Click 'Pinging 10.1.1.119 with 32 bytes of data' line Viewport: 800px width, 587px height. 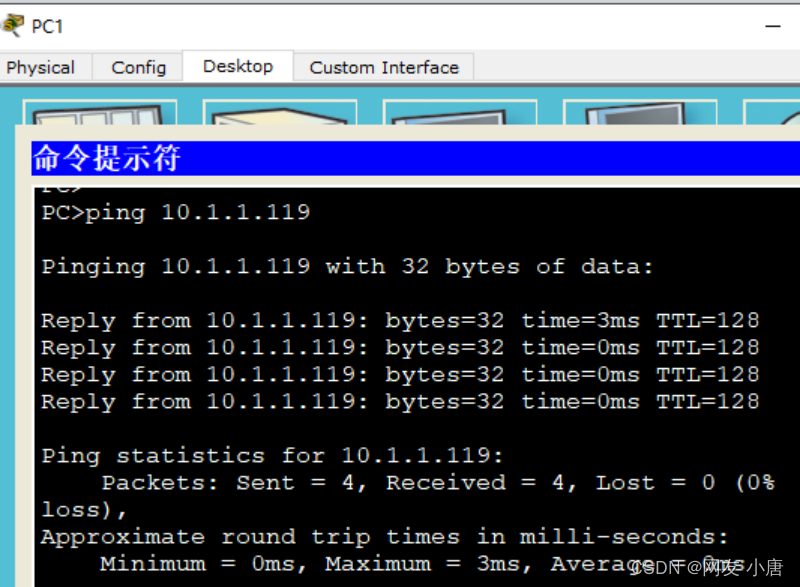[347, 266]
